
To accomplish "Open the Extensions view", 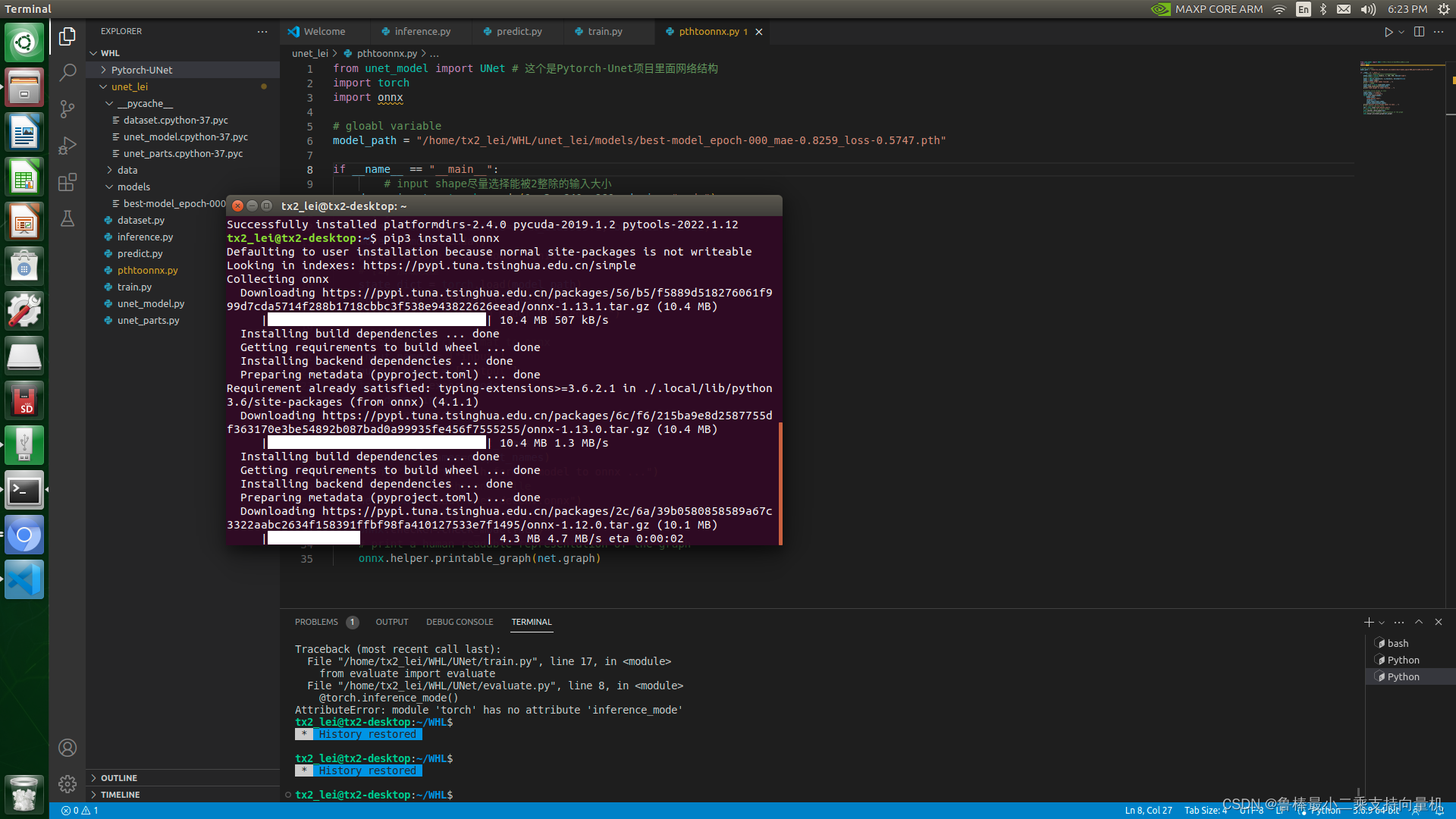I will (67, 182).
